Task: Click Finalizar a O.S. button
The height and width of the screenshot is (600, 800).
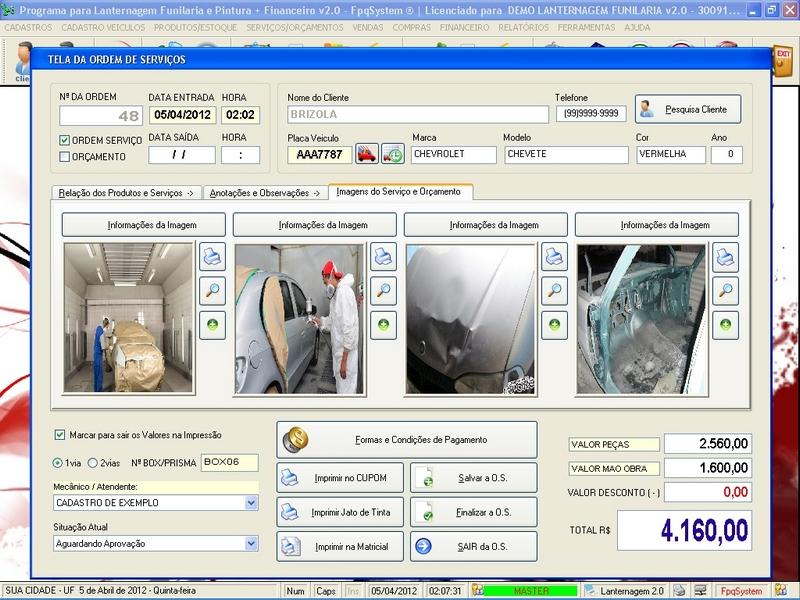Action: click(x=474, y=513)
